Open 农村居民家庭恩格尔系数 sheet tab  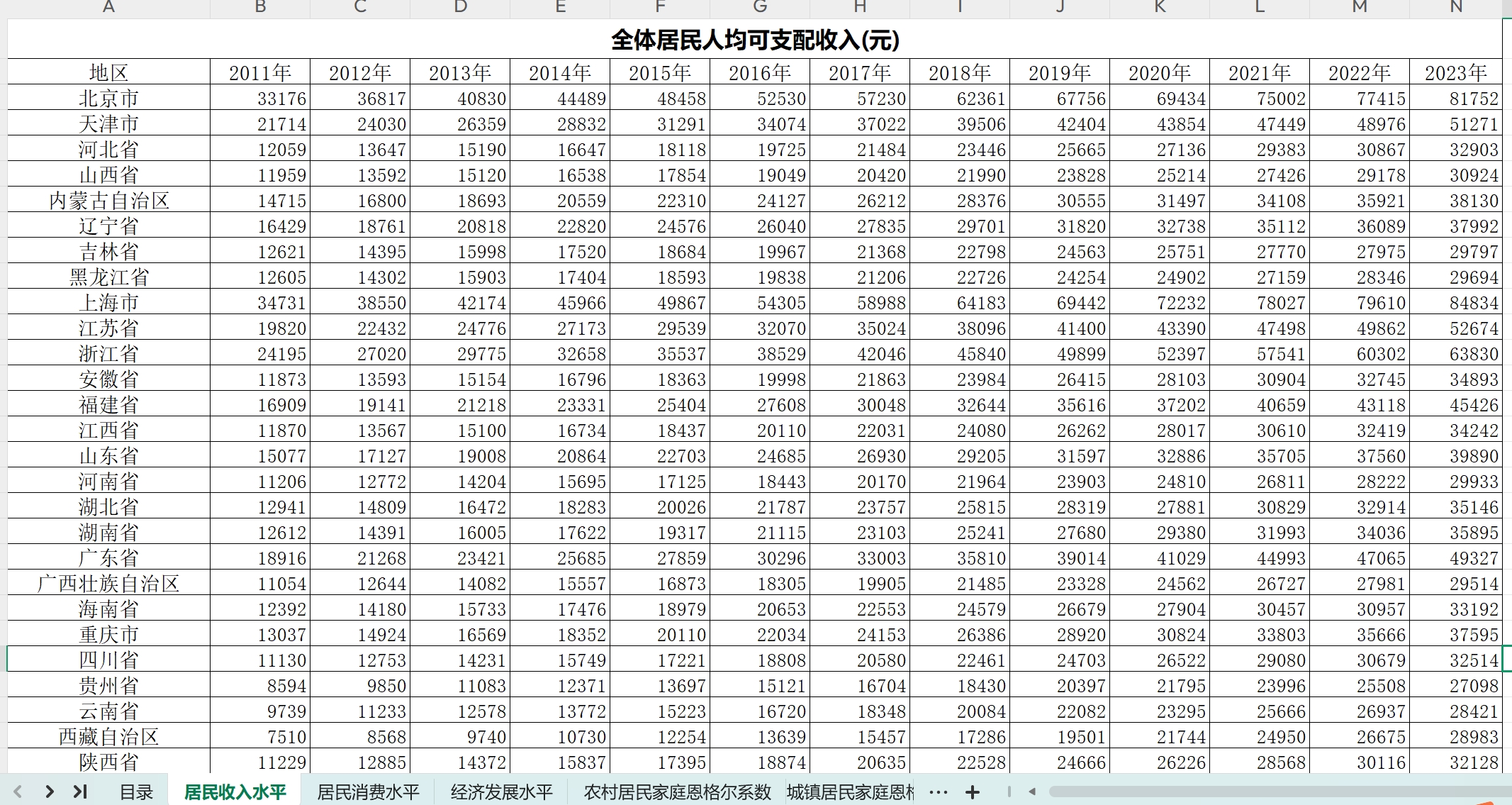[x=677, y=792]
